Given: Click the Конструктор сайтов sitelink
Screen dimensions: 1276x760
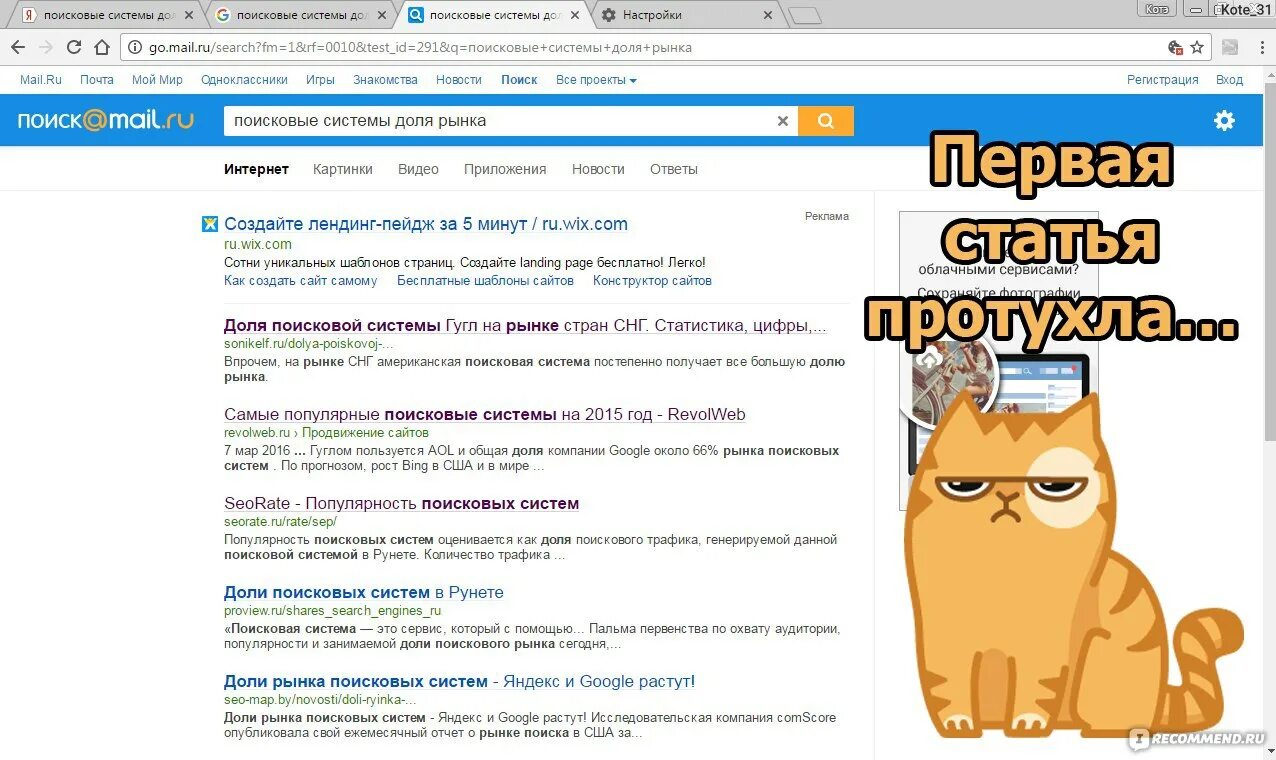Looking at the screenshot, I should point(652,281).
